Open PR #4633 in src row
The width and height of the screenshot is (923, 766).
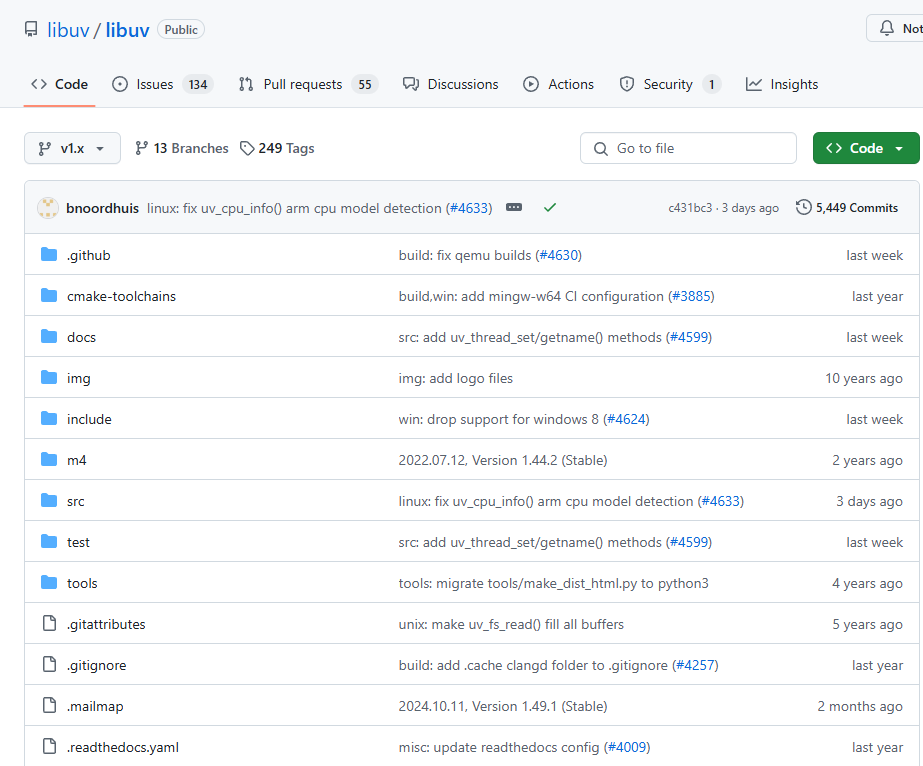point(721,502)
